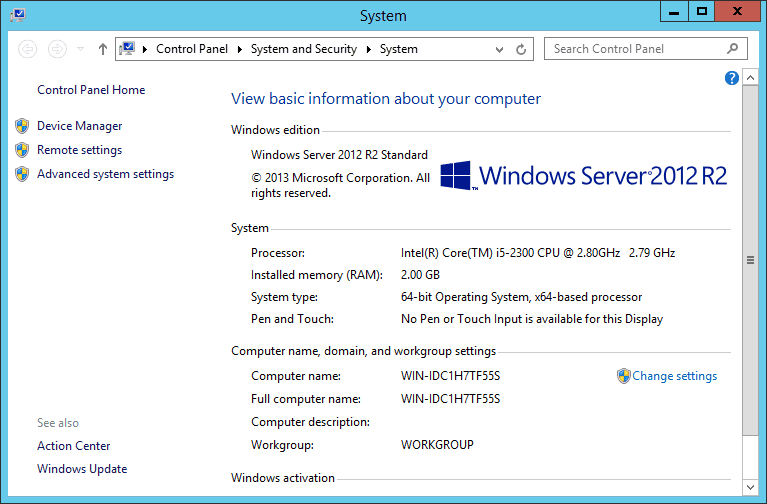Click the search magnifier icon
This screenshot has width=767, height=504.
tap(733, 48)
